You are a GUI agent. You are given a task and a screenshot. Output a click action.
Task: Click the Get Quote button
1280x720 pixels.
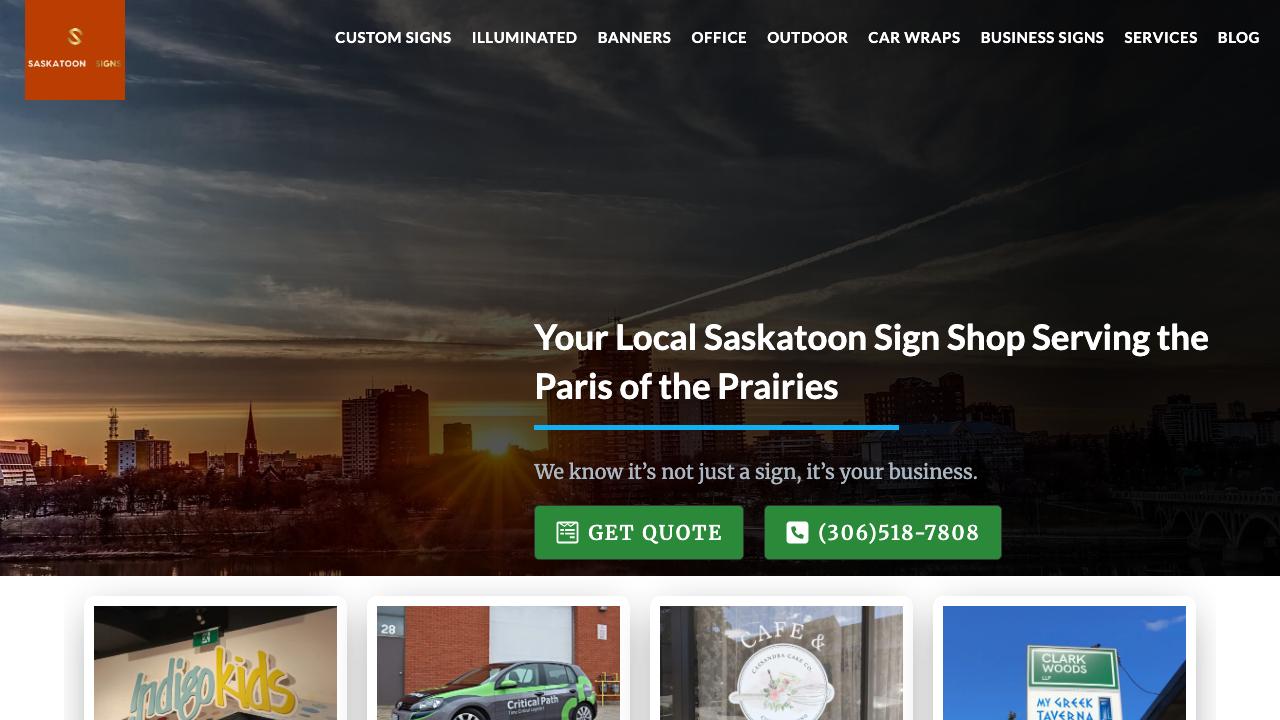[638, 532]
